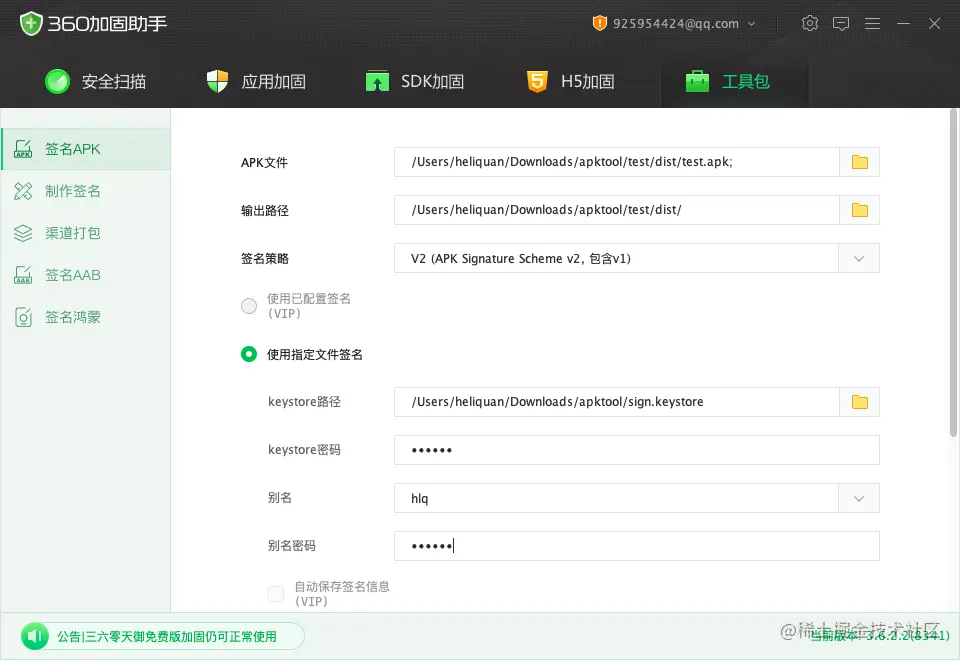Image resolution: width=960 pixels, height=660 pixels.
Task: Click the 渠道打包 layers icon
Action: [23, 233]
